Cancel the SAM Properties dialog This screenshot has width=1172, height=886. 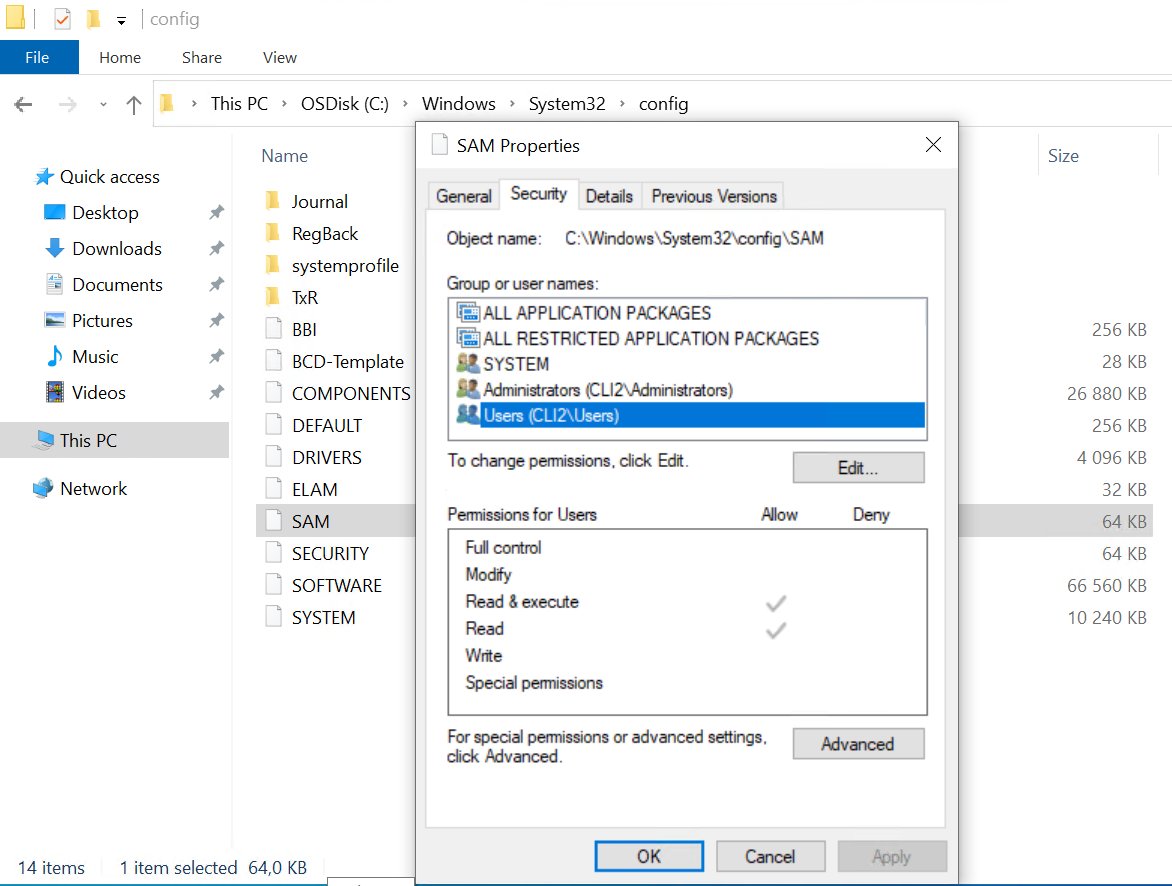click(771, 856)
